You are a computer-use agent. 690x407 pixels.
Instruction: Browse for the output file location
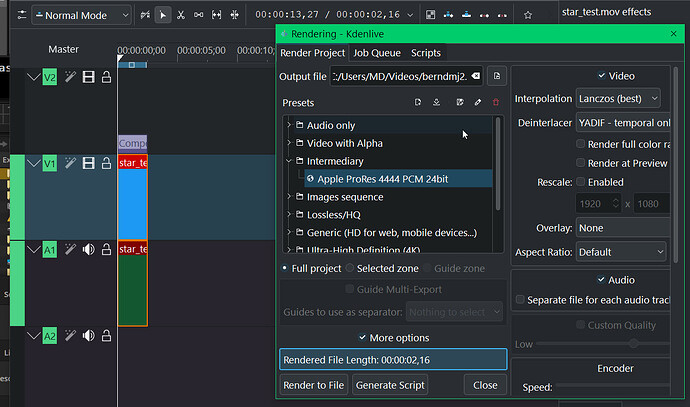click(x=497, y=76)
